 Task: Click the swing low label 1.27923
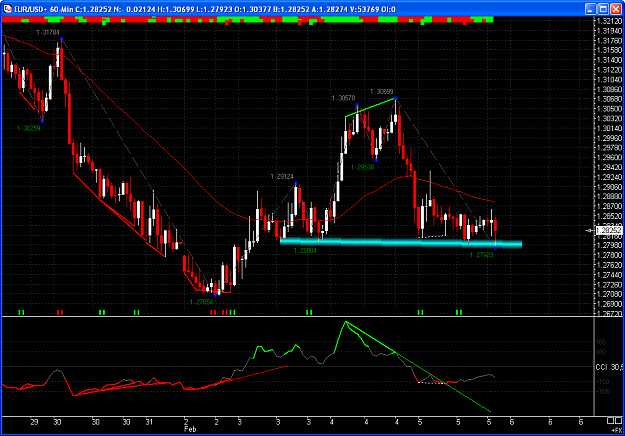click(x=482, y=255)
